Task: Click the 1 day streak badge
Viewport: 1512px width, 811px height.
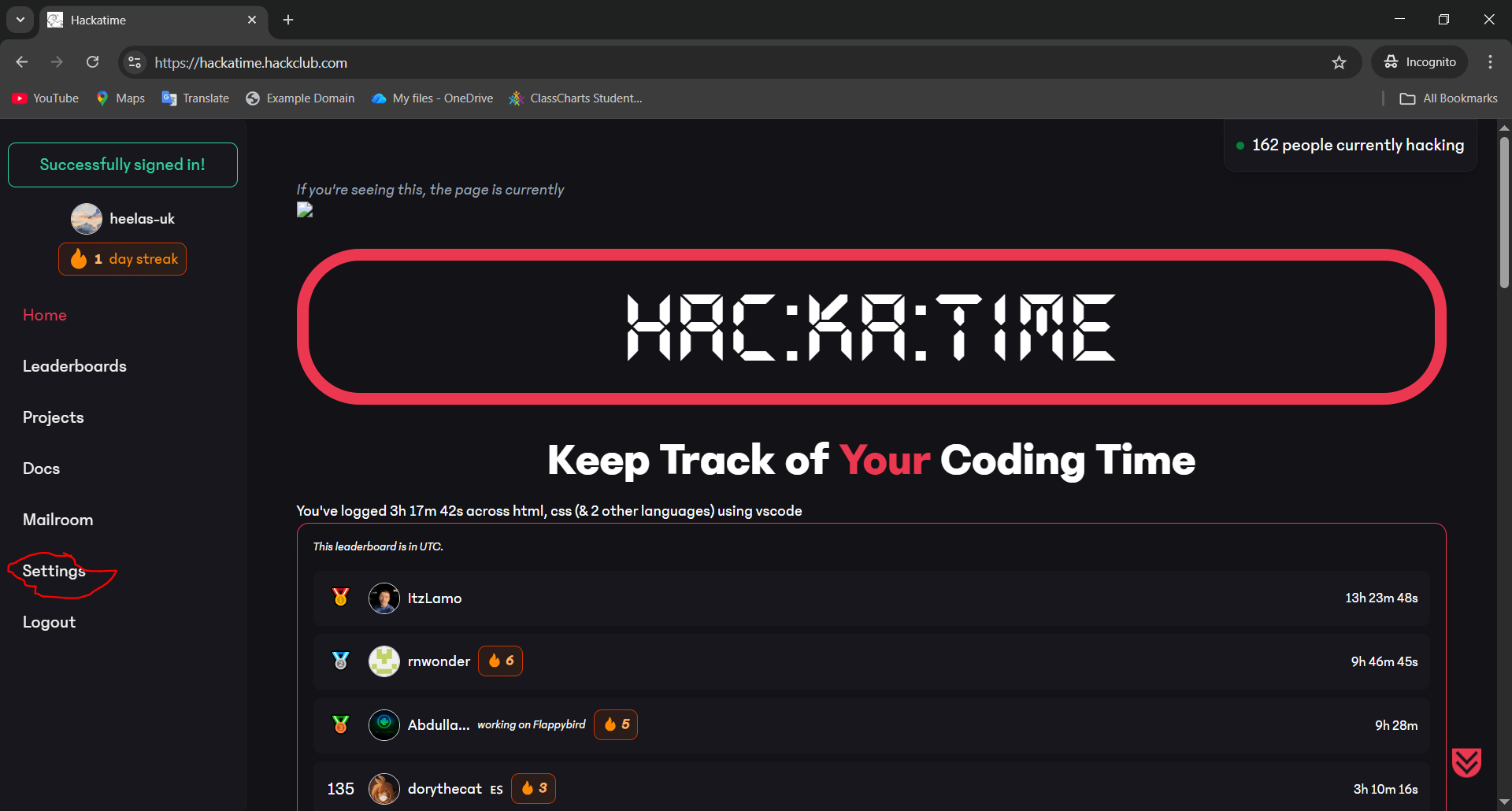Action: (x=122, y=258)
